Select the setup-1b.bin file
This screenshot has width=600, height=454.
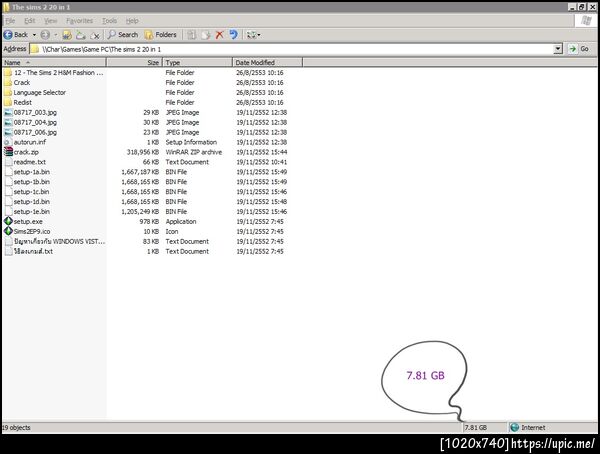(27, 182)
